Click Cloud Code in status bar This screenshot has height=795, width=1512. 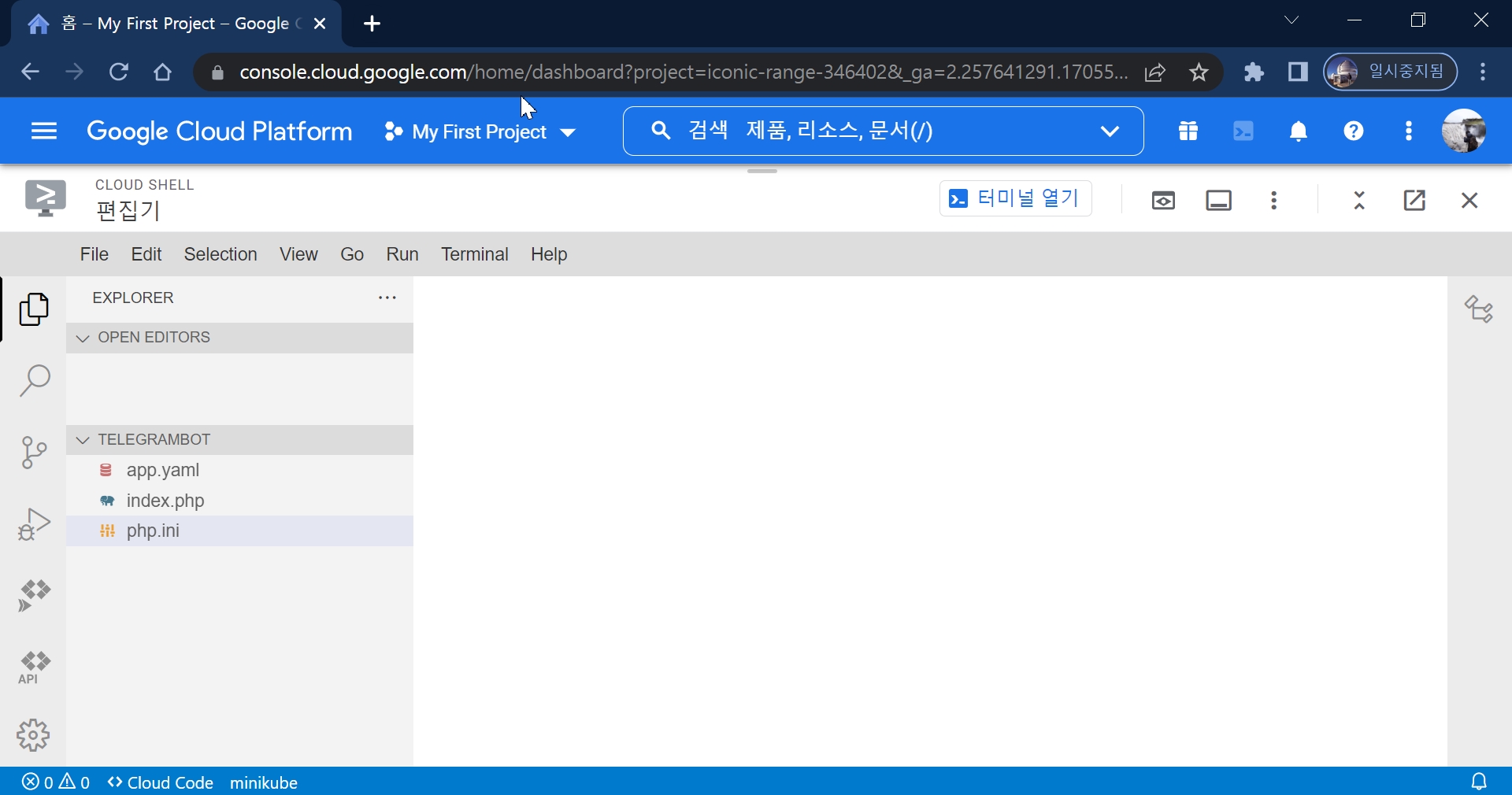click(x=161, y=782)
